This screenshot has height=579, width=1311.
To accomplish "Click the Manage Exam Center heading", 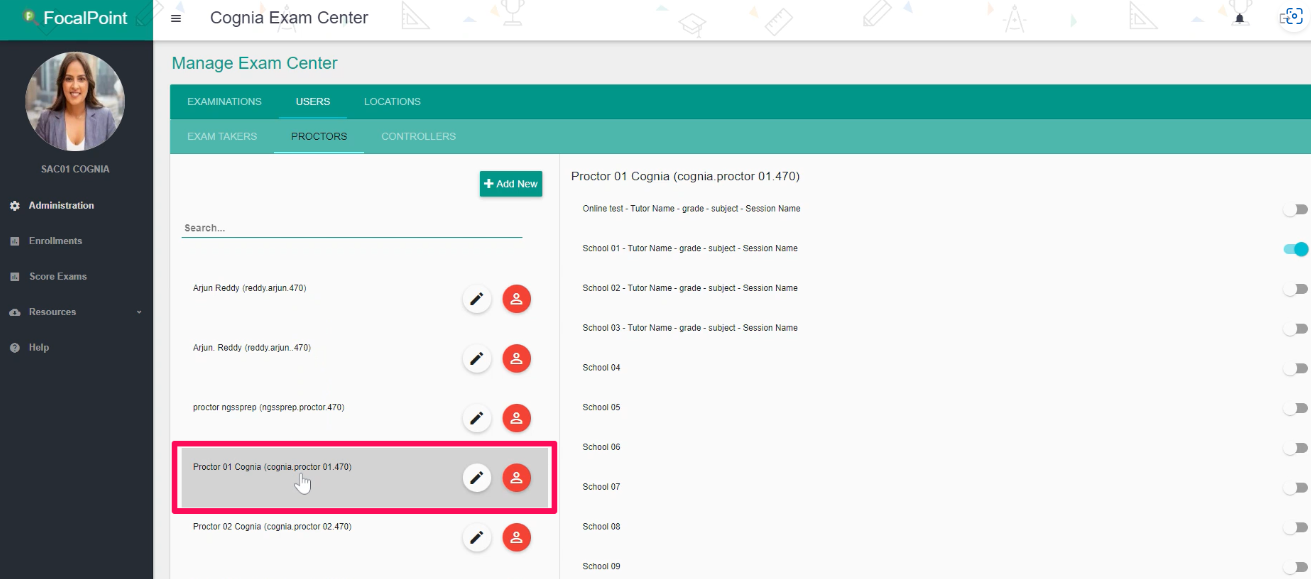I will (254, 64).
